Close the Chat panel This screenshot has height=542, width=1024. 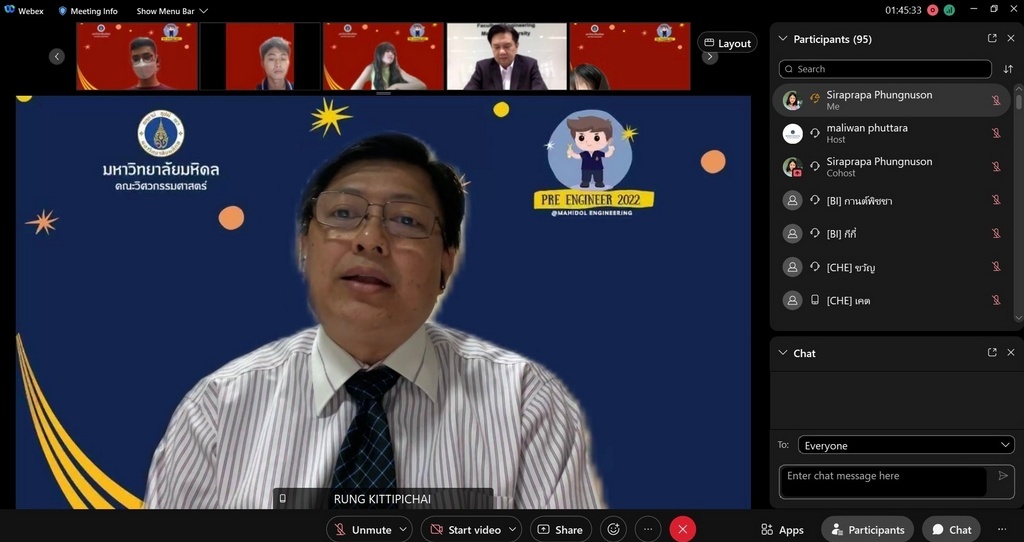(x=1011, y=353)
